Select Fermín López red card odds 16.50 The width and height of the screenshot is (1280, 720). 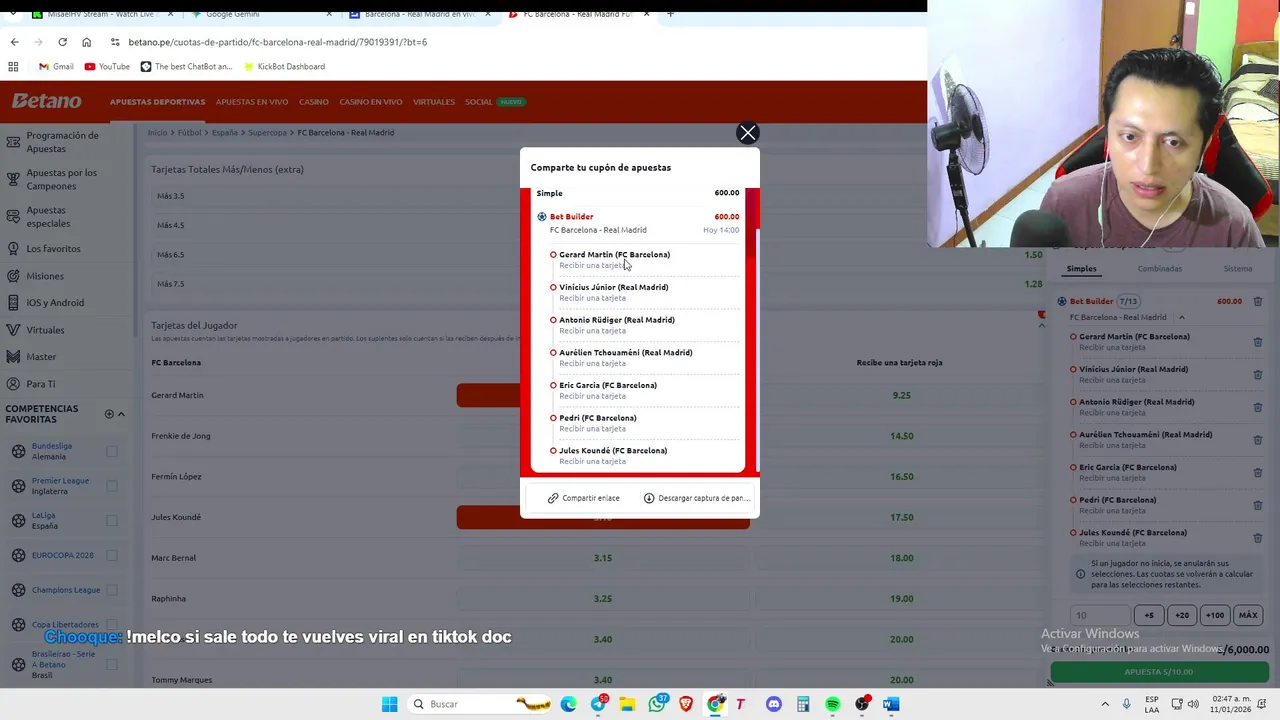point(901,477)
